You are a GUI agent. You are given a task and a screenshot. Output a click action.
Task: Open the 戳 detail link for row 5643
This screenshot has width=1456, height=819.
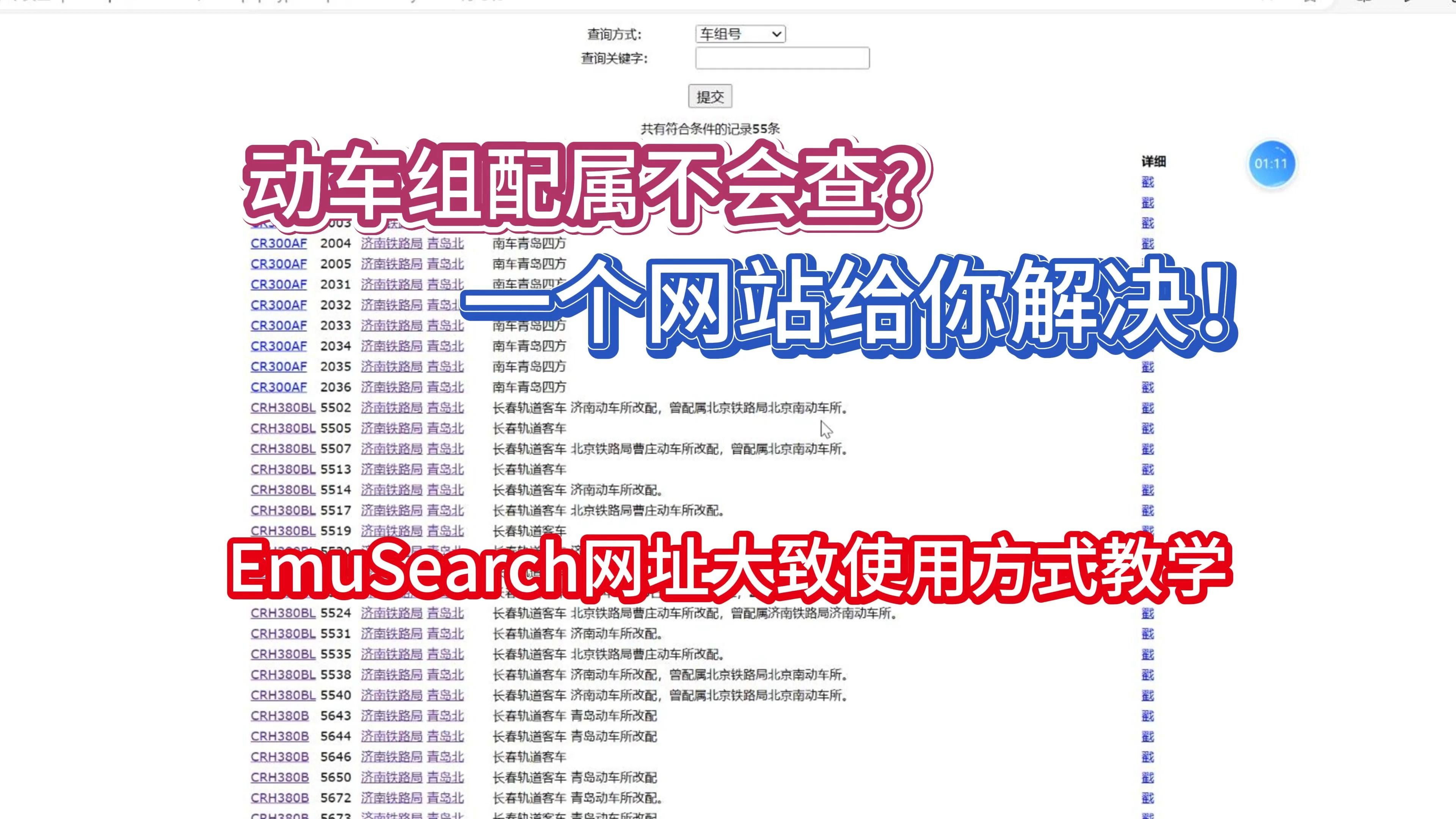(x=1147, y=716)
